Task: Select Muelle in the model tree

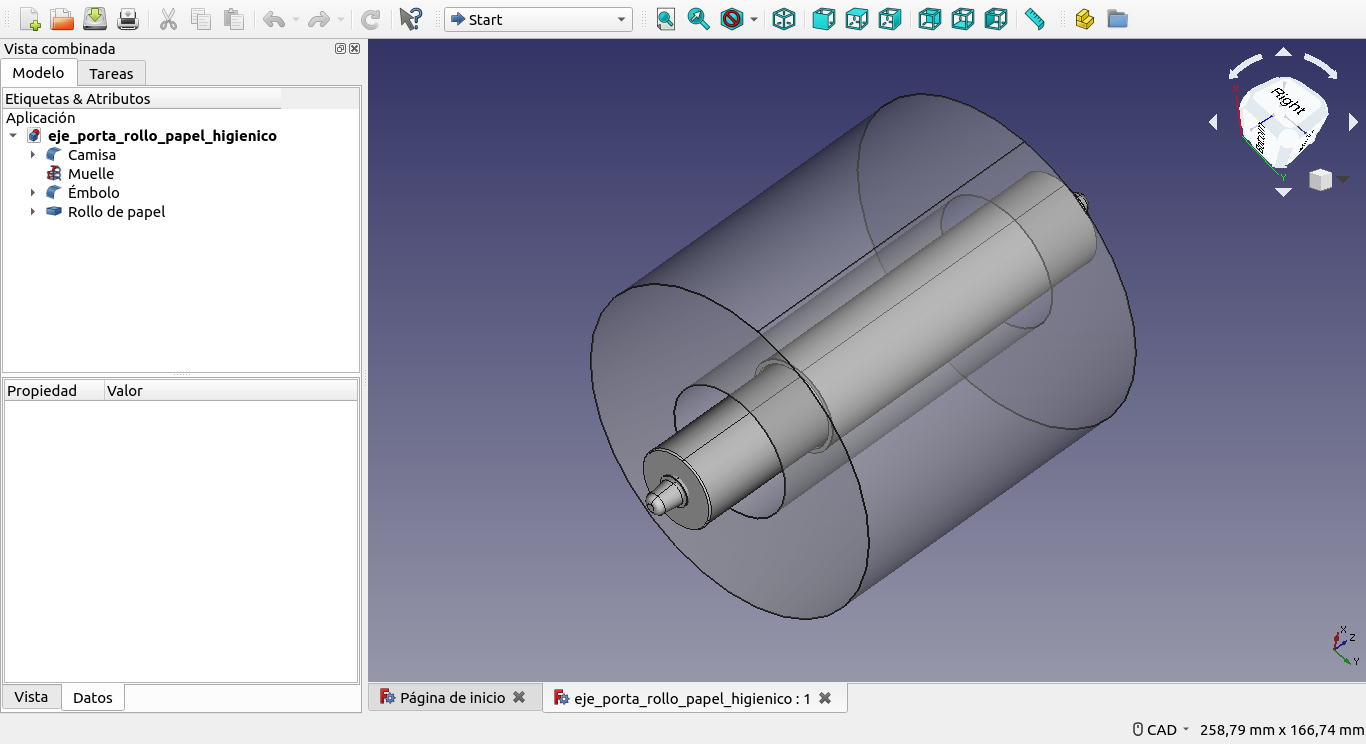Action: tap(91, 174)
